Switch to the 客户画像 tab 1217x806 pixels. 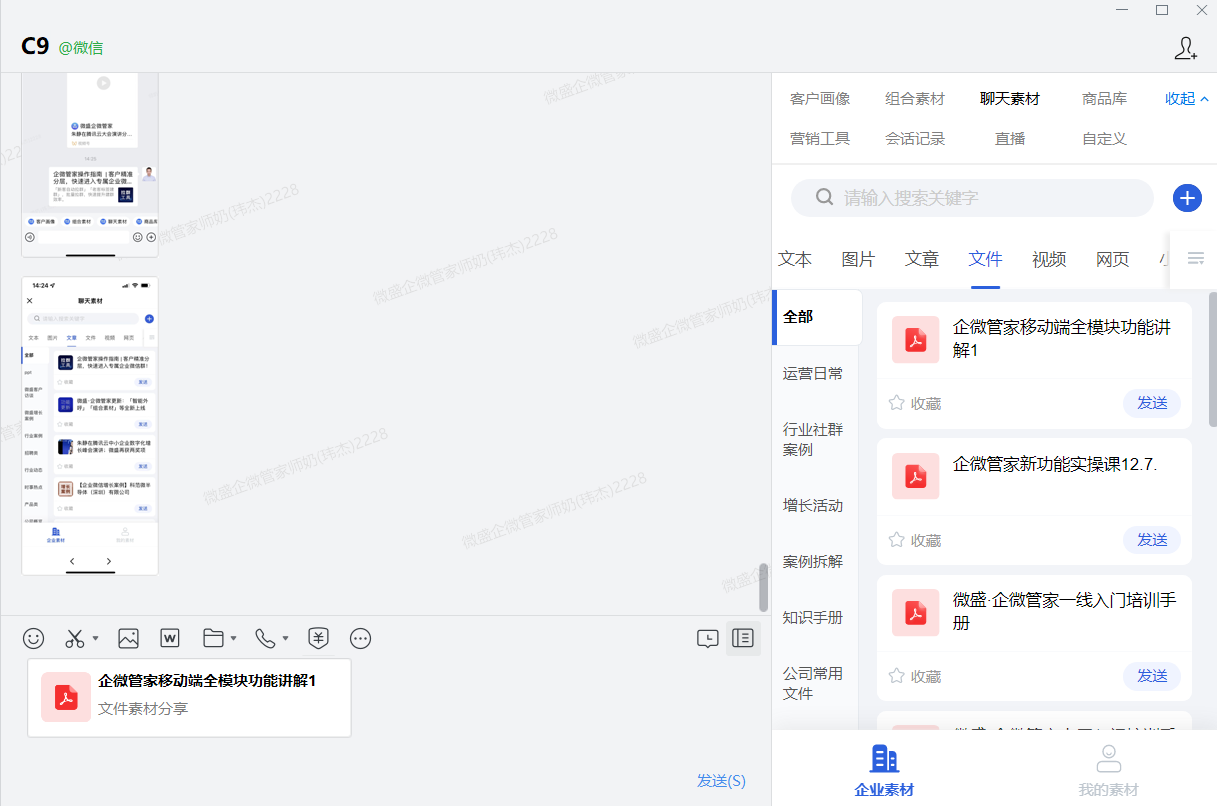click(x=820, y=99)
